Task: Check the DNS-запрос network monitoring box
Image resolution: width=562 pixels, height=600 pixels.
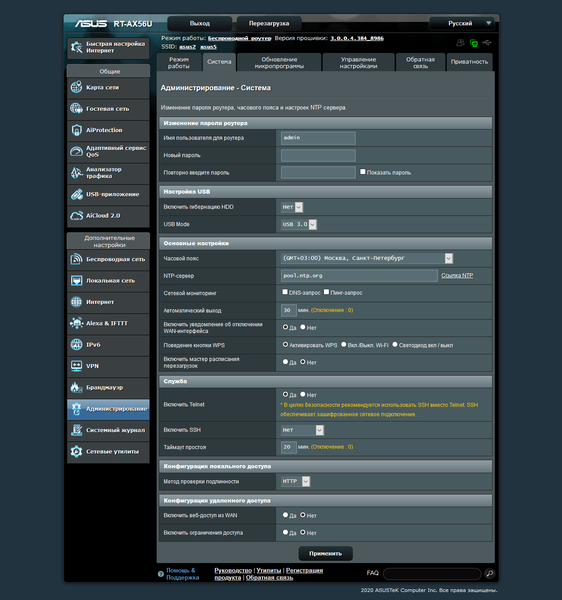Action: [x=285, y=292]
